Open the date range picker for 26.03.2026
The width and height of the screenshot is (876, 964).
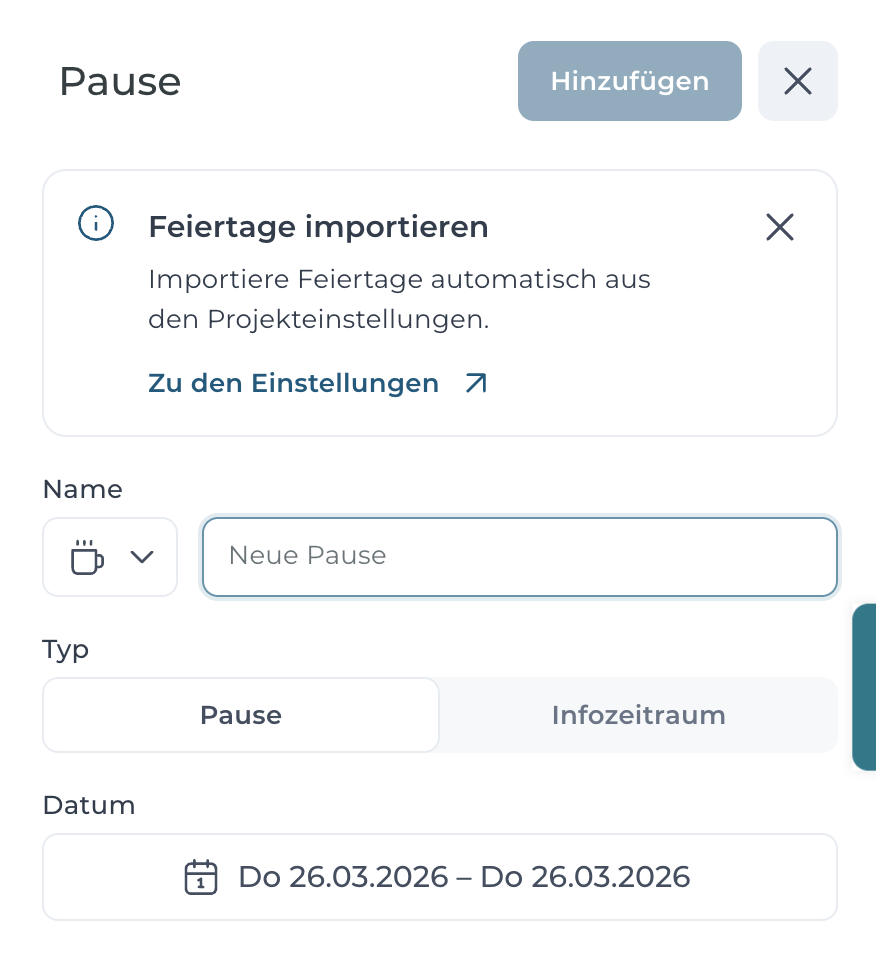(x=440, y=877)
